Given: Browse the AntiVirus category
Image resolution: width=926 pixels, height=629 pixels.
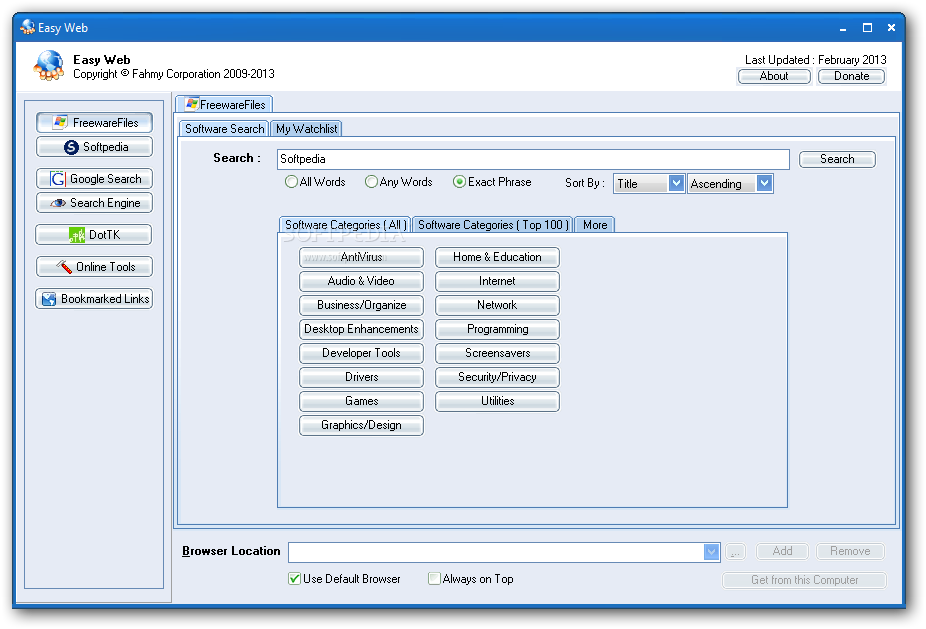Looking at the screenshot, I should coord(361,258).
